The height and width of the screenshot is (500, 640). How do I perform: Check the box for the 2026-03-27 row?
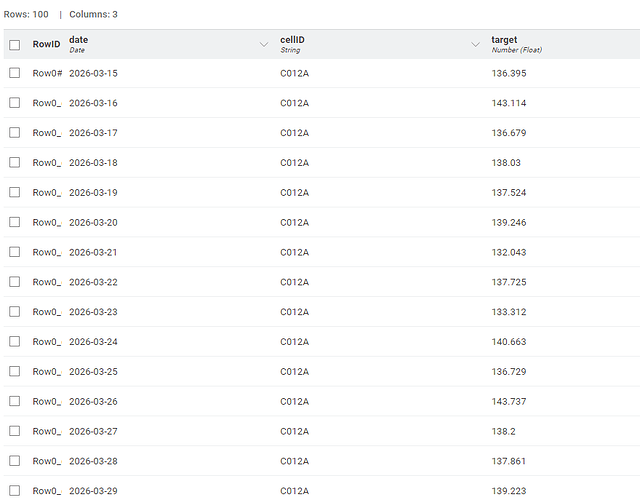pos(14,431)
